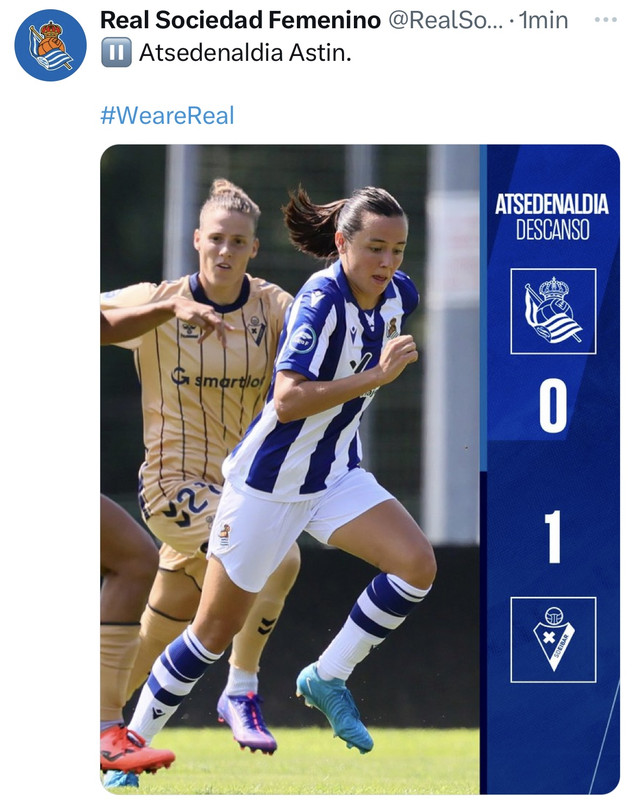Click the SD Eibar crest in scoreboard
Screen dimensions: 635x800
pos(553,639)
